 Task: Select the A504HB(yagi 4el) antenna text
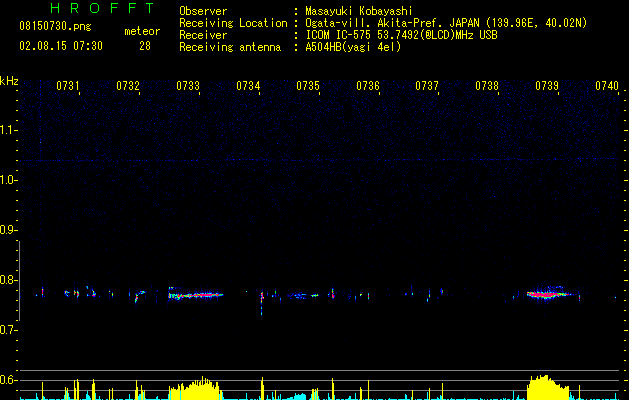click(353, 47)
